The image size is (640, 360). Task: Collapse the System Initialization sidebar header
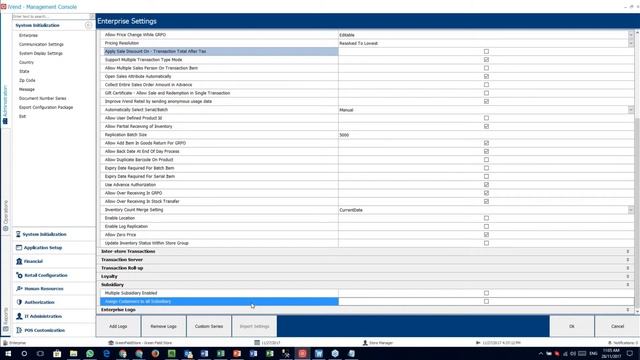88,25
